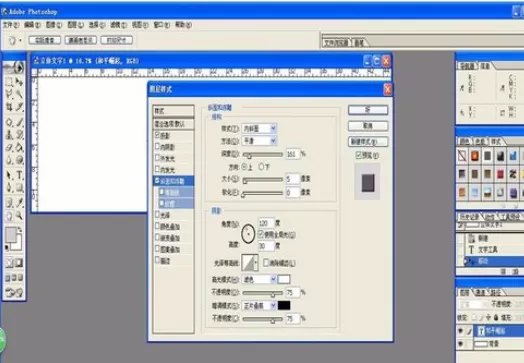Click Jump to ImageReady icon
524x363 pixels.
pyautogui.click(x=14, y=292)
